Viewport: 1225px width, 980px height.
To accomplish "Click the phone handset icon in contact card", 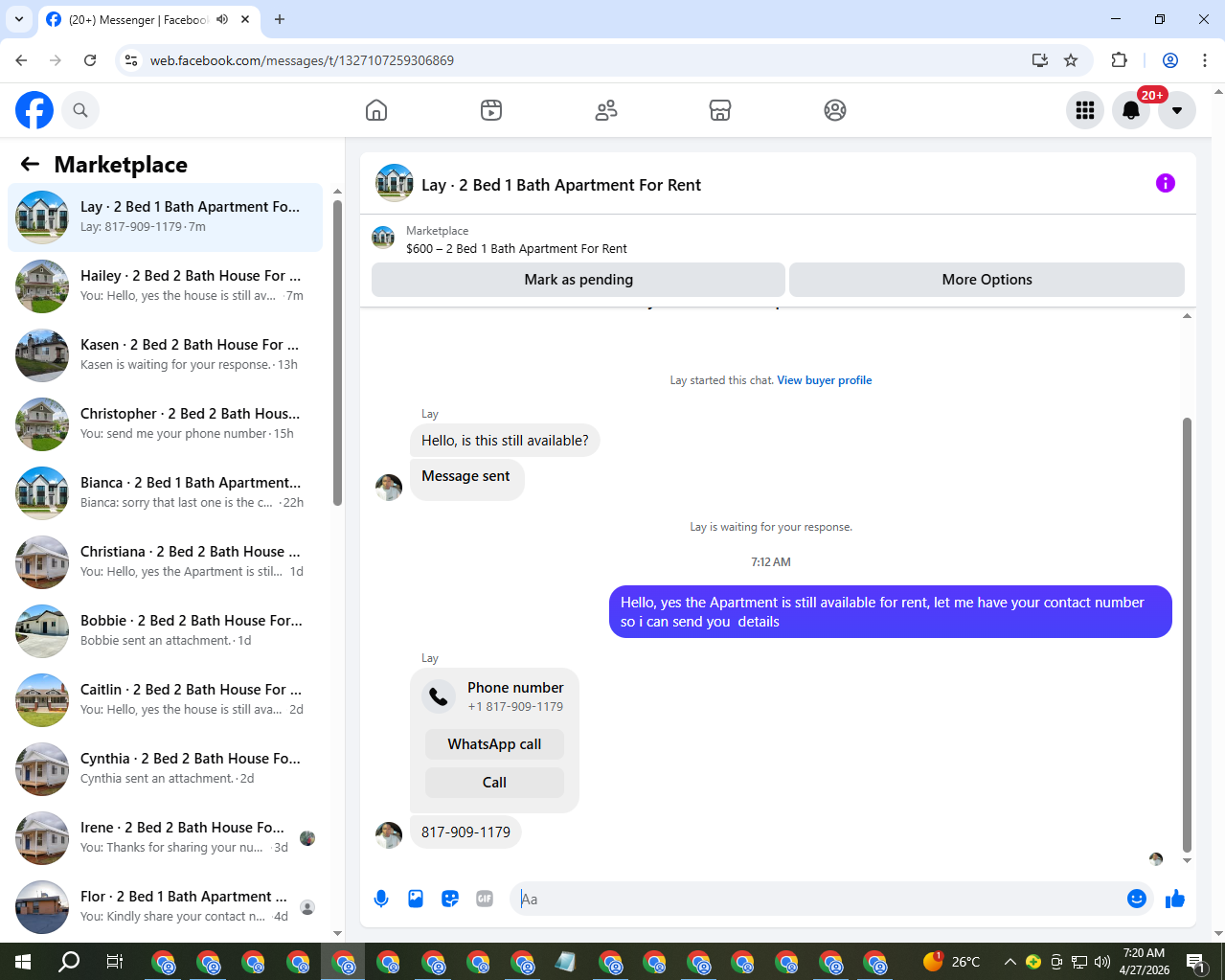I will tap(439, 696).
